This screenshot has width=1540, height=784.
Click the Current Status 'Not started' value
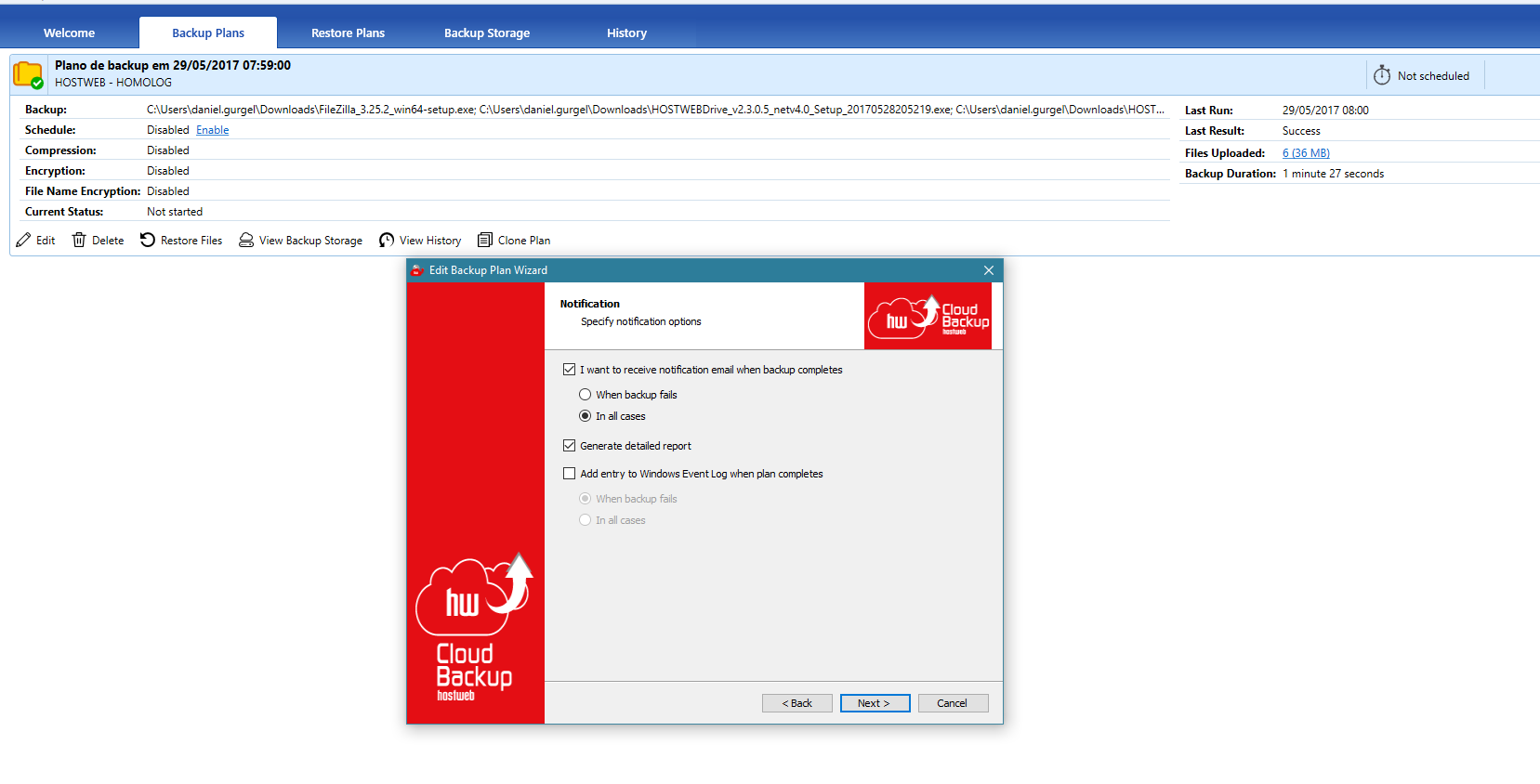point(175,212)
